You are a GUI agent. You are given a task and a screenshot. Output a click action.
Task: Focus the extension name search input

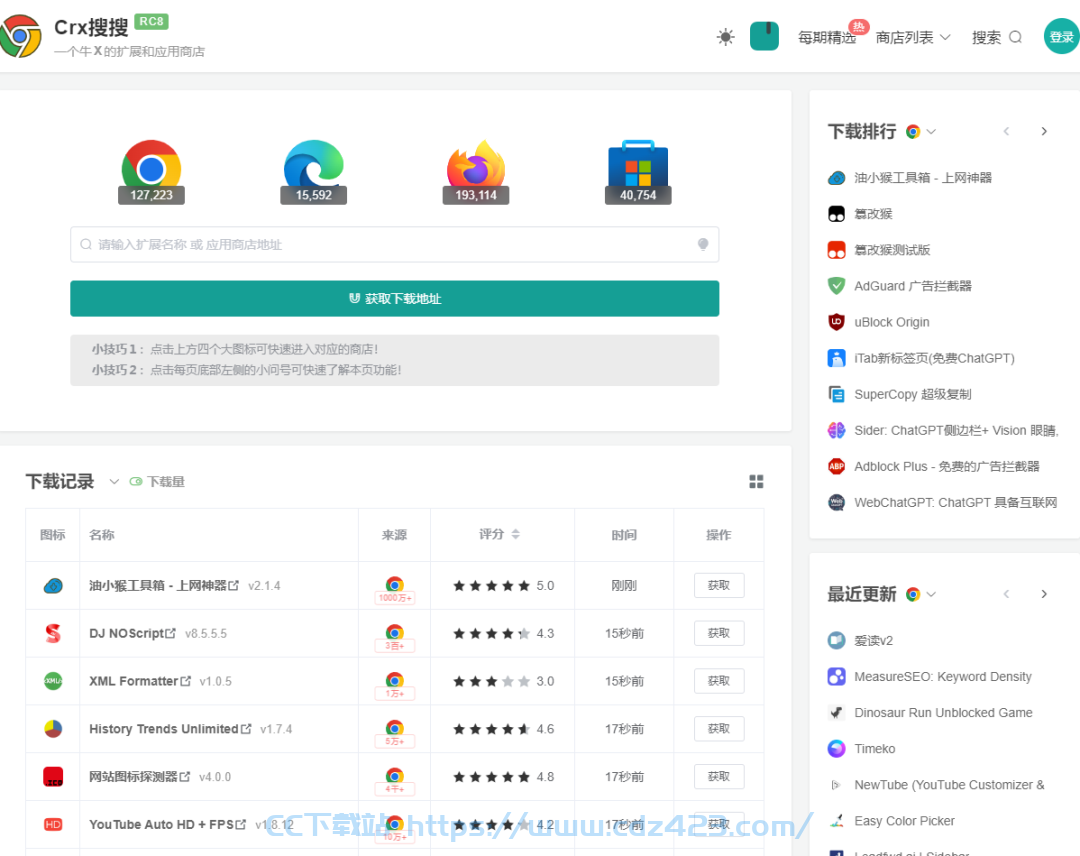point(395,244)
